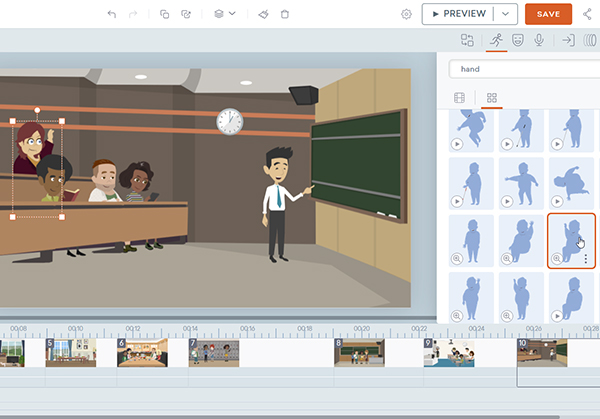Viewport: 600px width, 419px height.
Task: Open the Dialog microphone panel
Action: (x=540, y=40)
